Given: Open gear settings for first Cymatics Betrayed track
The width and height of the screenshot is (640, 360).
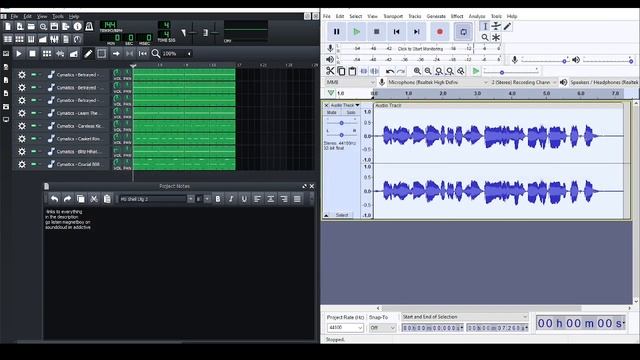Looking at the screenshot, I should click(22, 75).
